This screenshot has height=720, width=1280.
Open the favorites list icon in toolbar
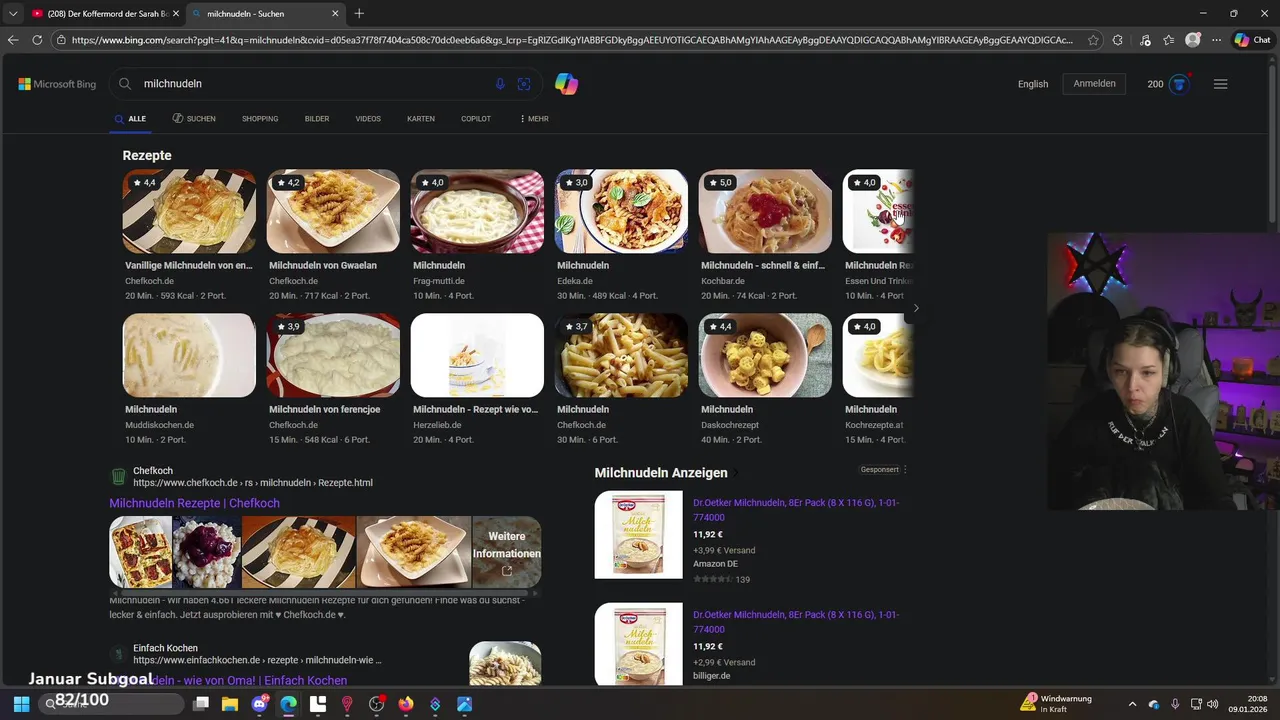(x=1169, y=40)
